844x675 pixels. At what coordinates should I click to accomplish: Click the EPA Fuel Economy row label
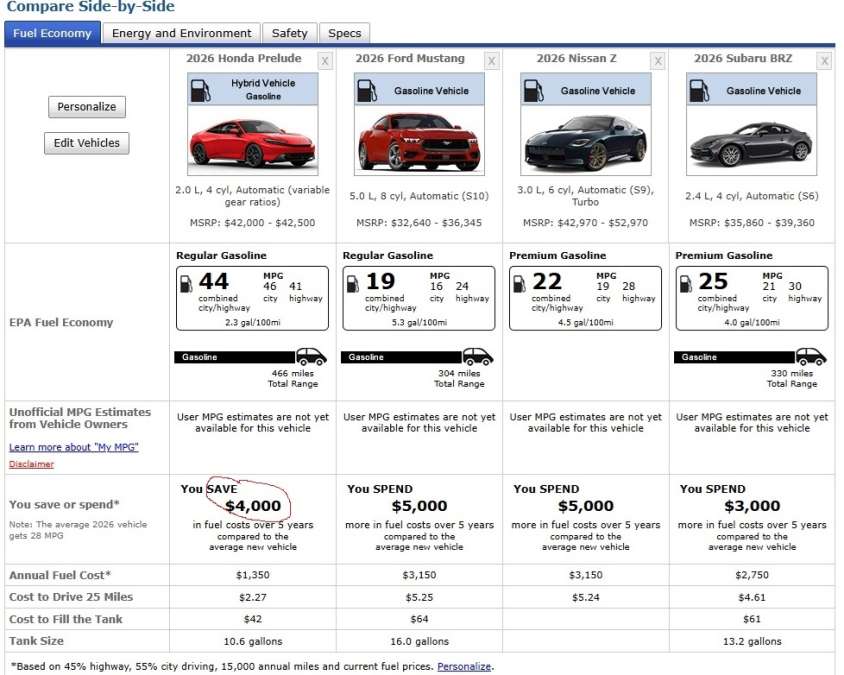coord(61,322)
